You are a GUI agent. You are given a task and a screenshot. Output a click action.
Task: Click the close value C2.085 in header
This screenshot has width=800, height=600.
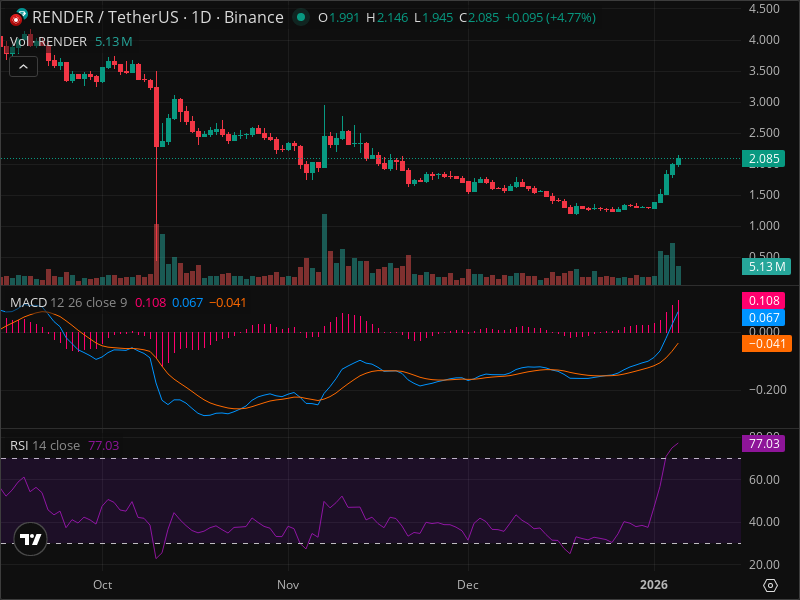(479, 17)
